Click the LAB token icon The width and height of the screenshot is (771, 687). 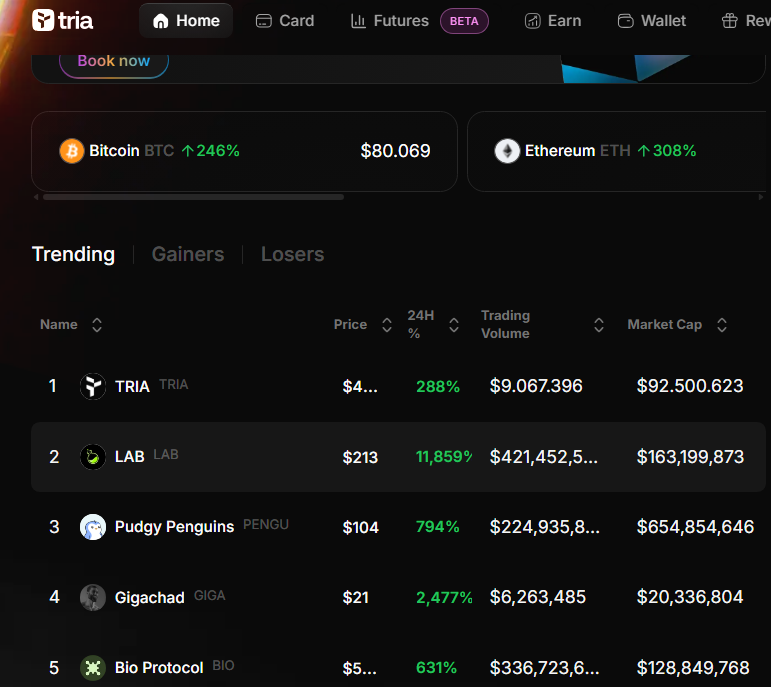pos(93,457)
